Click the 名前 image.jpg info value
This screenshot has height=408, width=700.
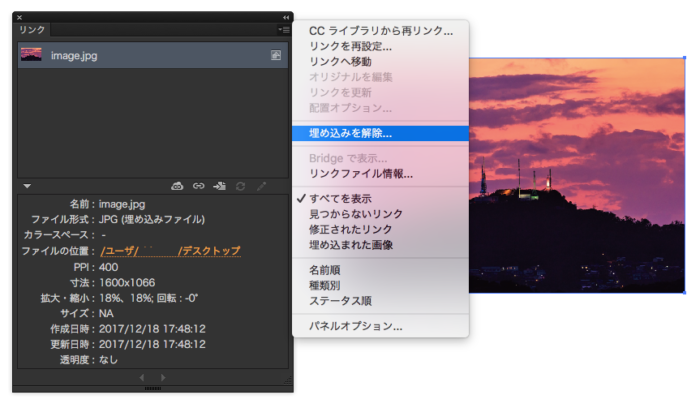point(122,204)
